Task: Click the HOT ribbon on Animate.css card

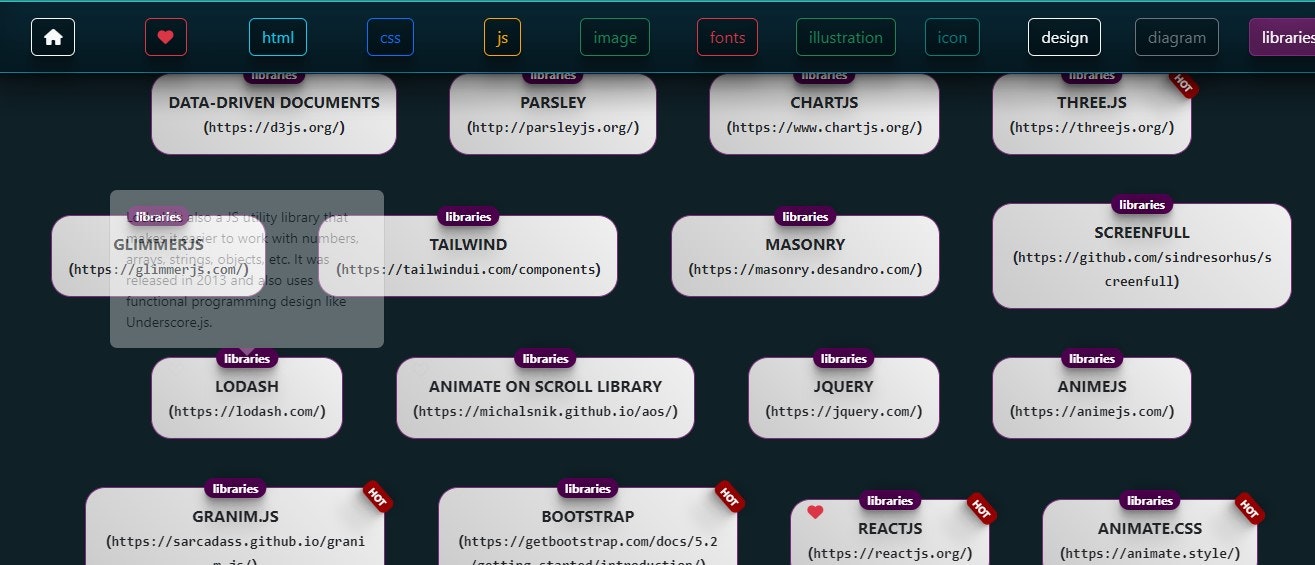Action: [1249, 508]
